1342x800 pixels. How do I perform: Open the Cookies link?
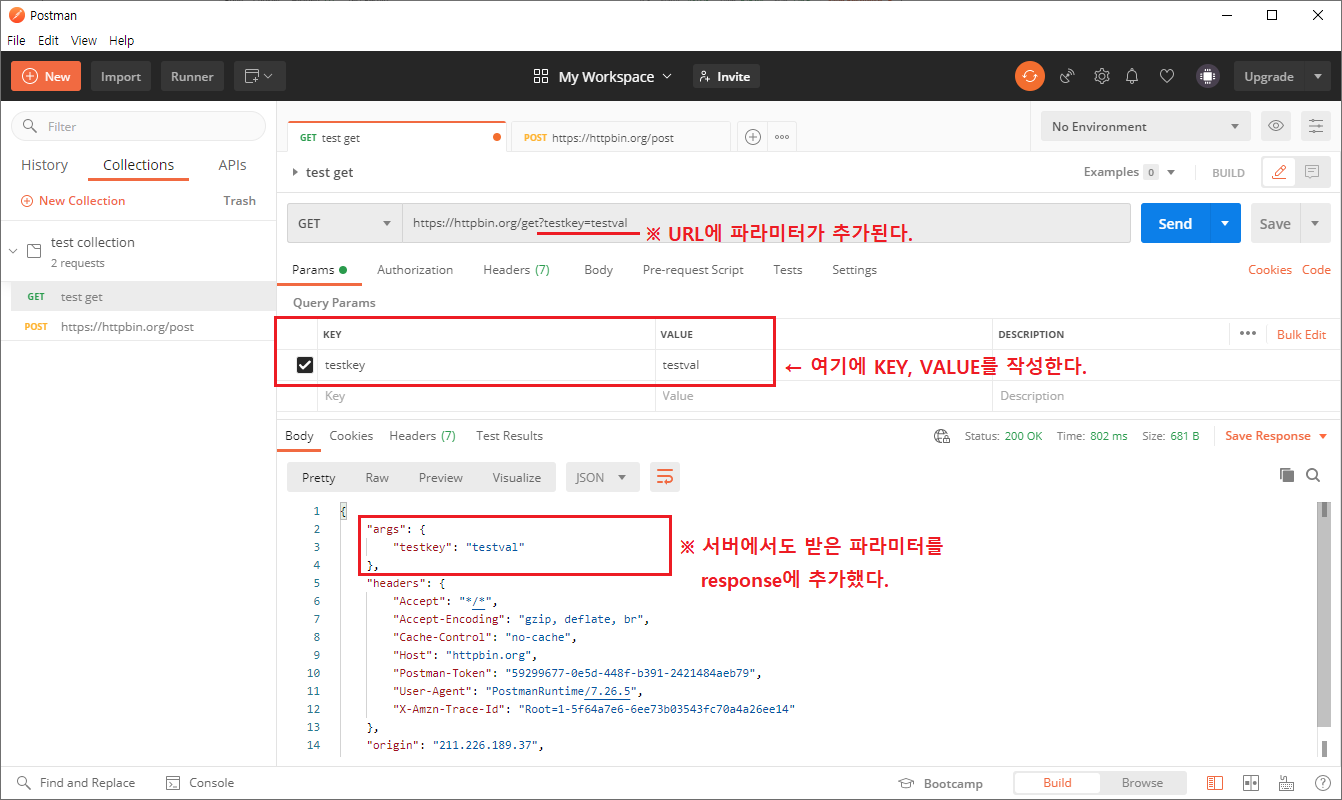tap(1270, 270)
